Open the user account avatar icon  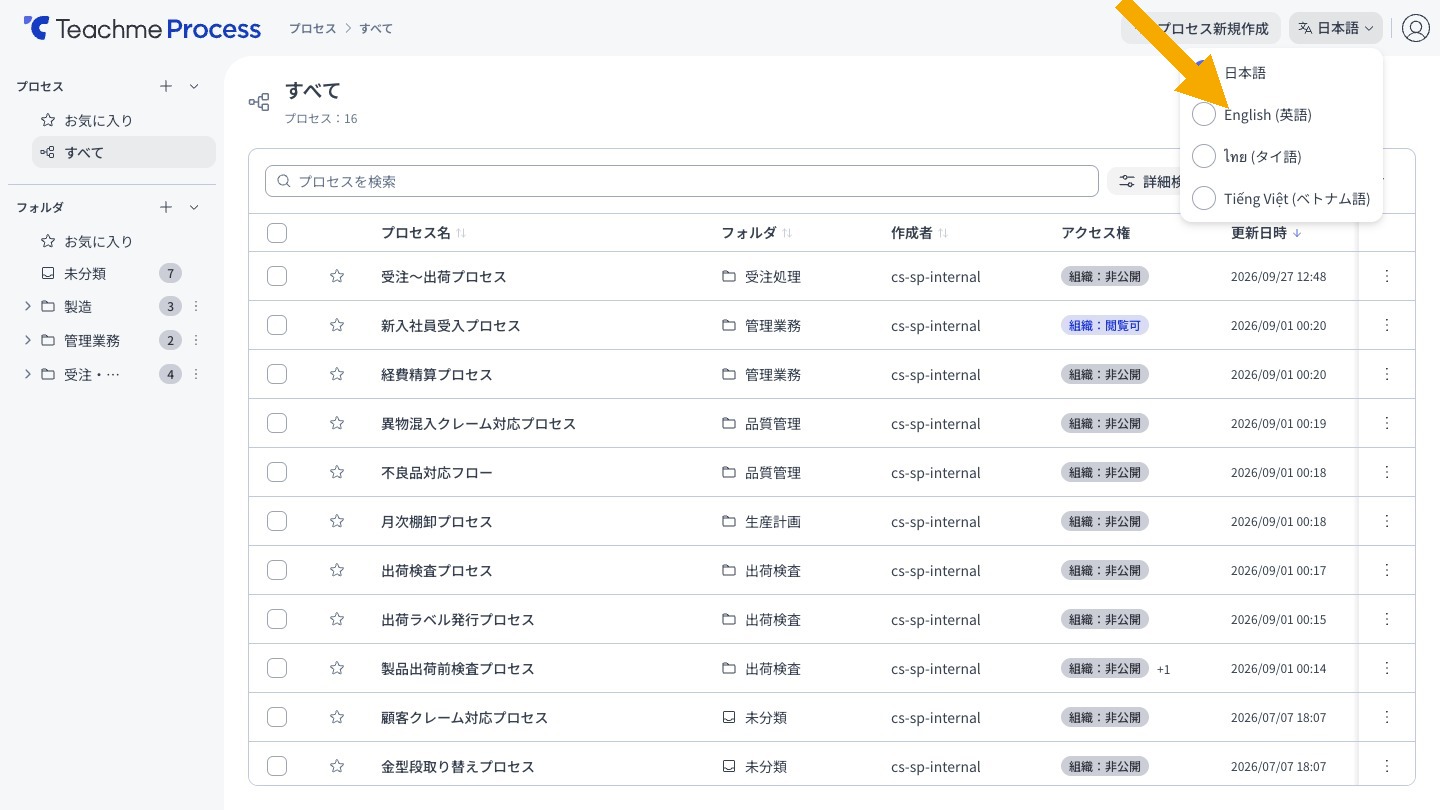[1415, 28]
